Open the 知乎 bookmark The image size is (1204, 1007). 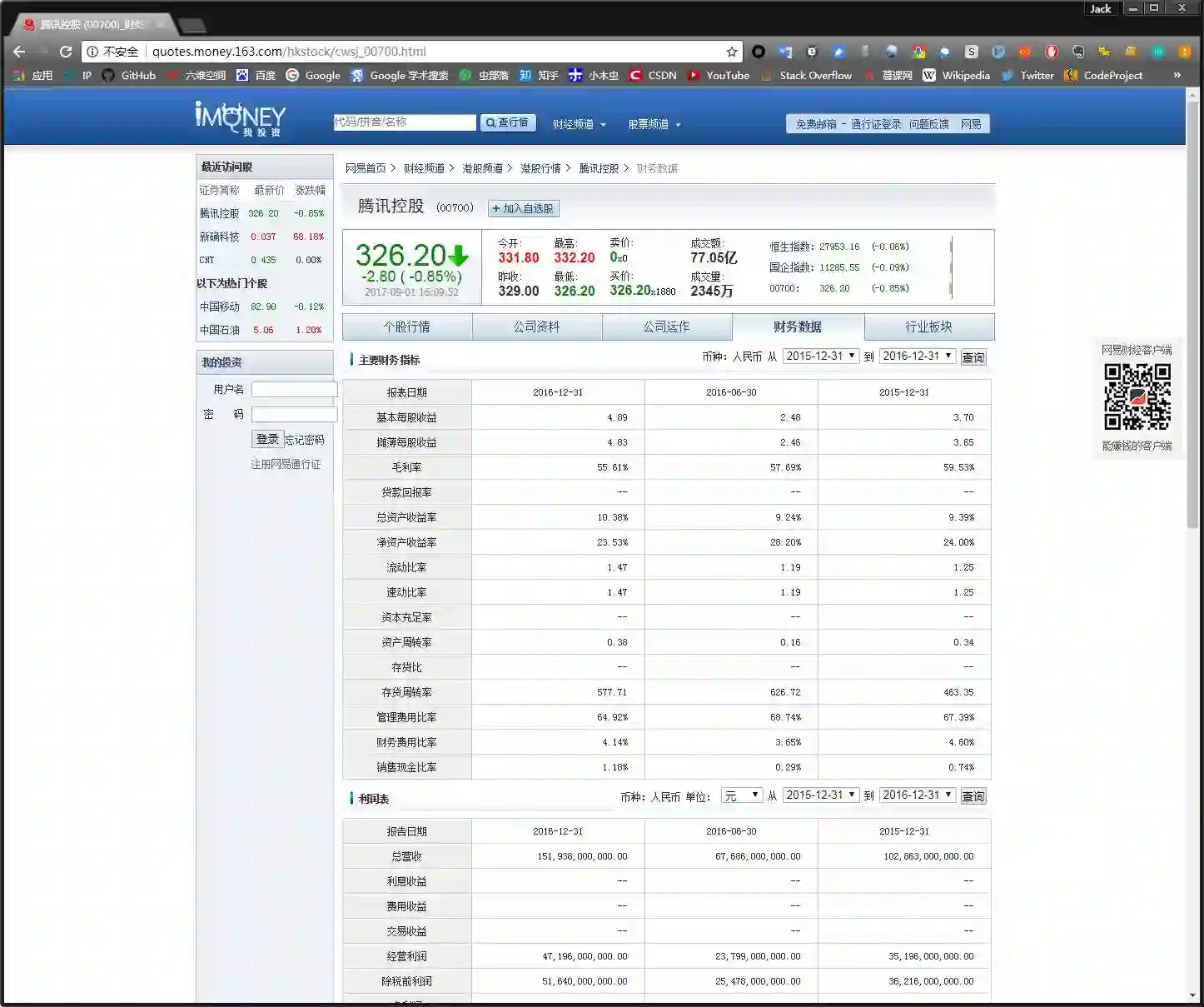[x=539, y=75]
